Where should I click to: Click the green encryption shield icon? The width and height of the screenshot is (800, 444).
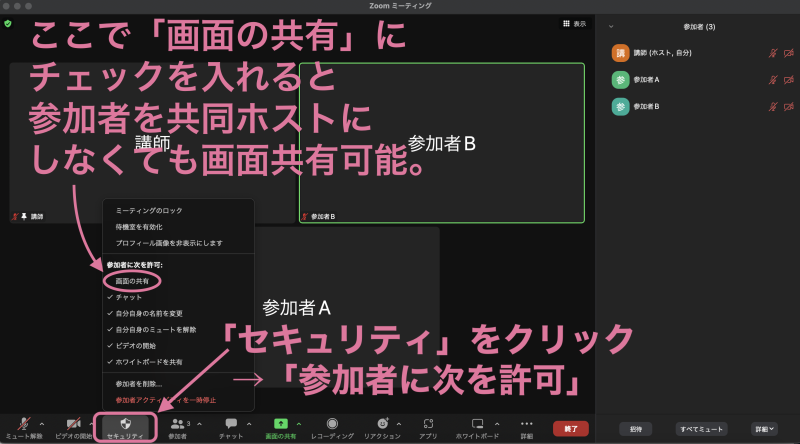[x=8, y=23]
